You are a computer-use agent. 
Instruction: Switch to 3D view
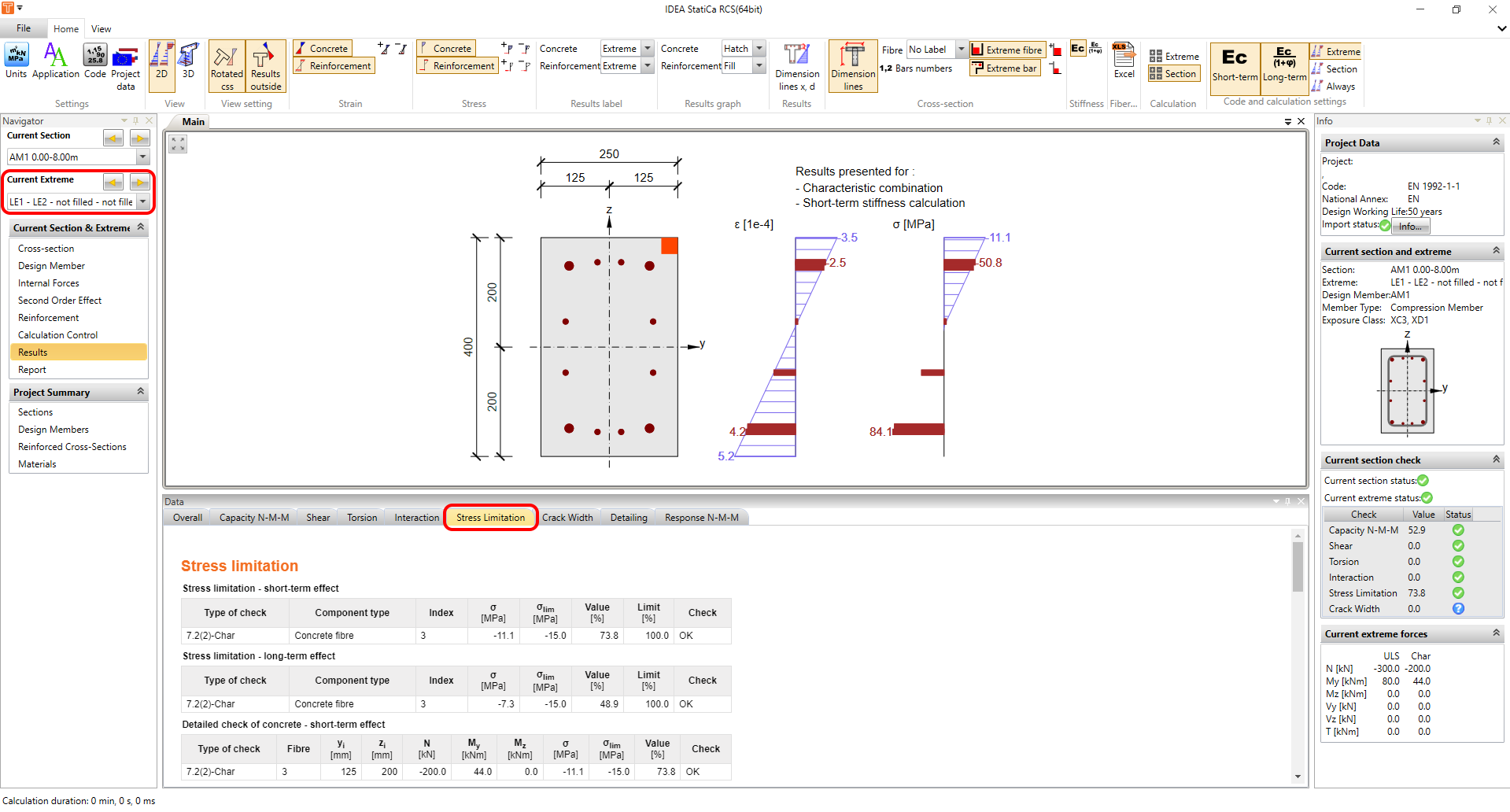click(x=188, y=61)
